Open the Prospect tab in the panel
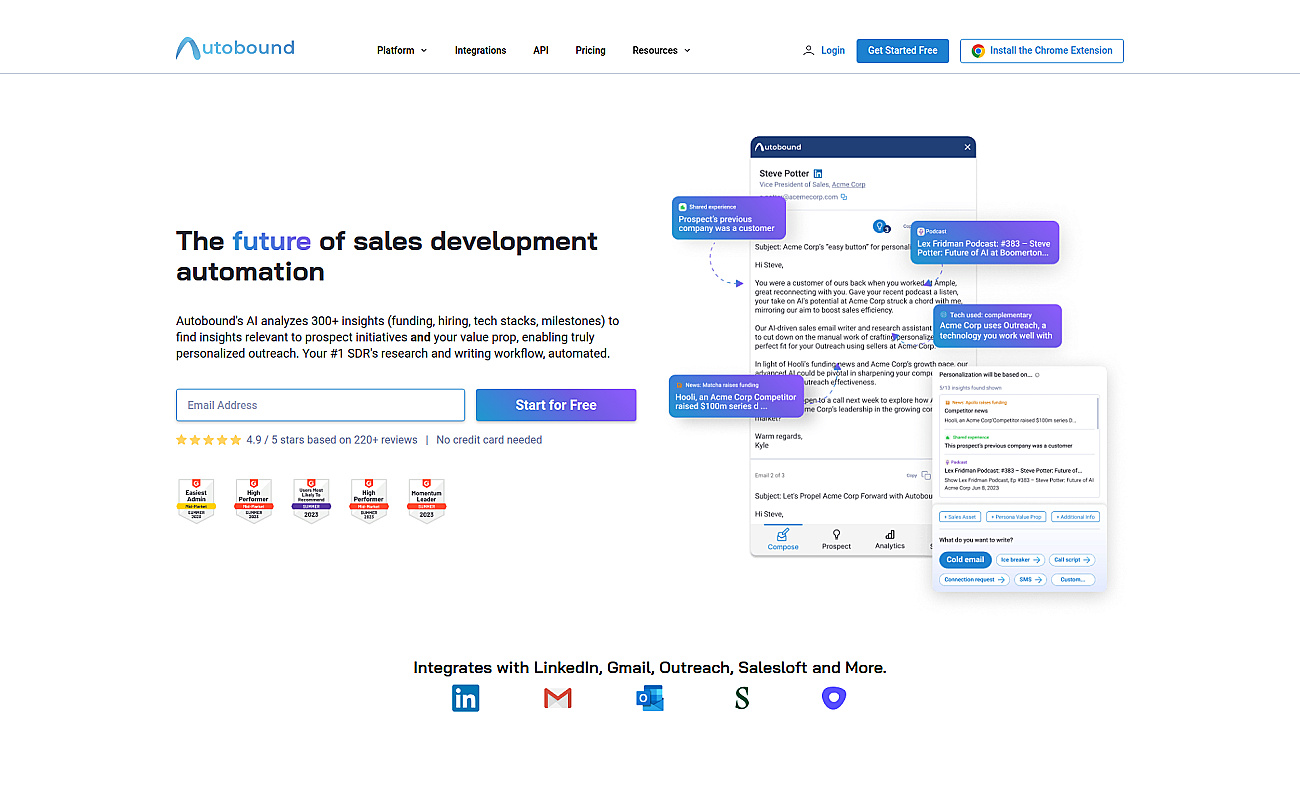The height and width of the screenshot is (788, 1300). [x=836, y=539]
